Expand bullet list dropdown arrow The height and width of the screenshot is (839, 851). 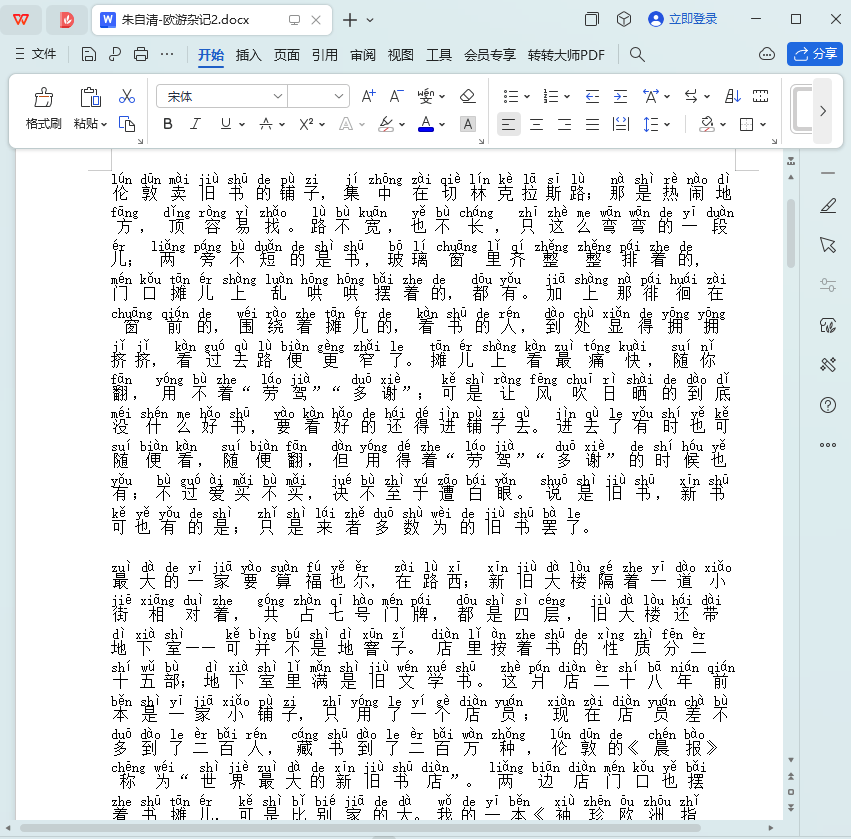coord(526,97)
